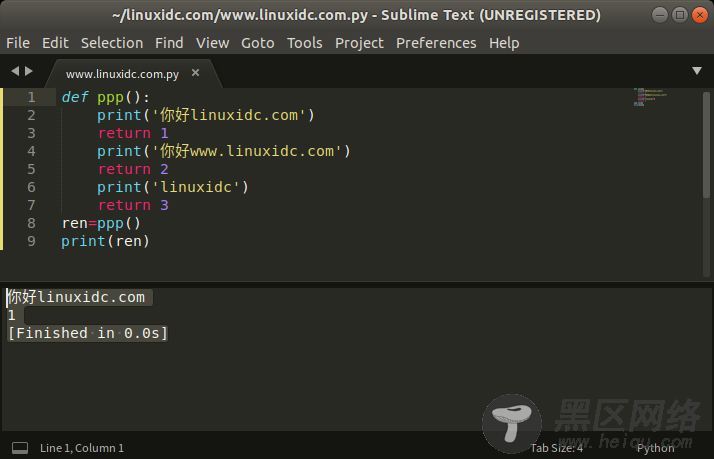714x459 pixels.
Task: Click the 'ren=ppp()' line
Action: [x=101, y=223]
